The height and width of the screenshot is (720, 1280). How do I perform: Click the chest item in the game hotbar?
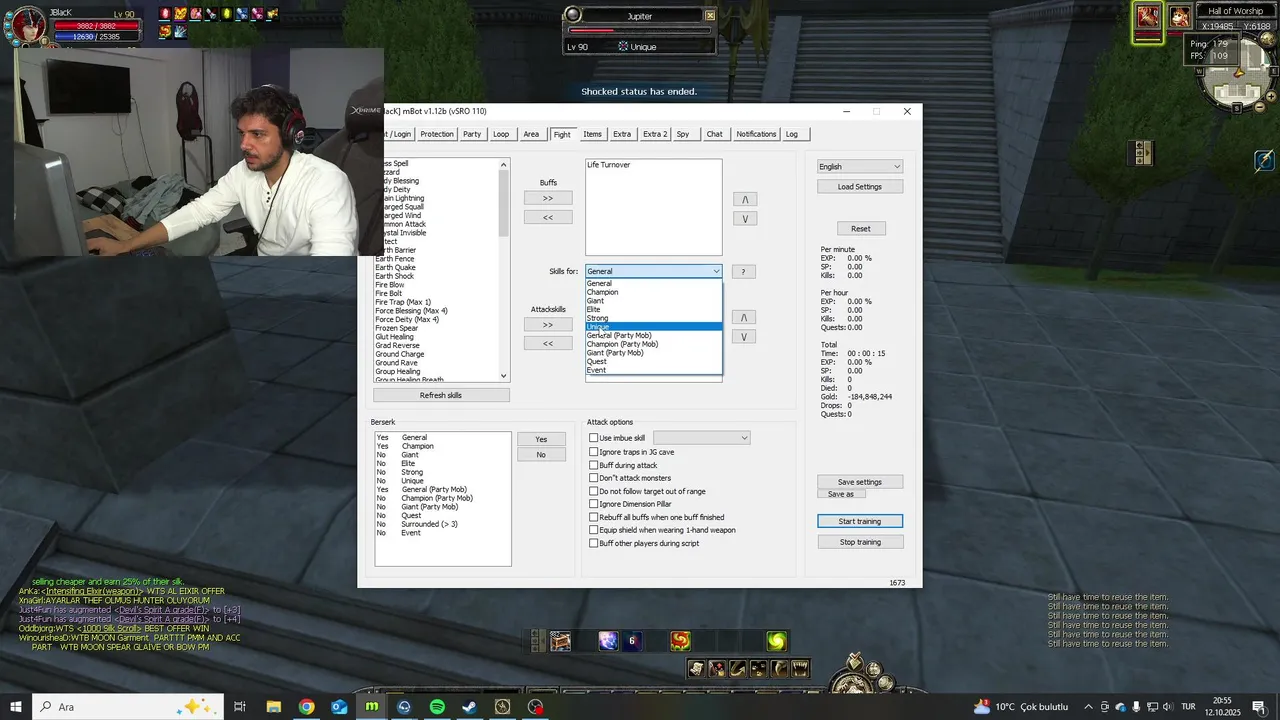tap(561, 642)
